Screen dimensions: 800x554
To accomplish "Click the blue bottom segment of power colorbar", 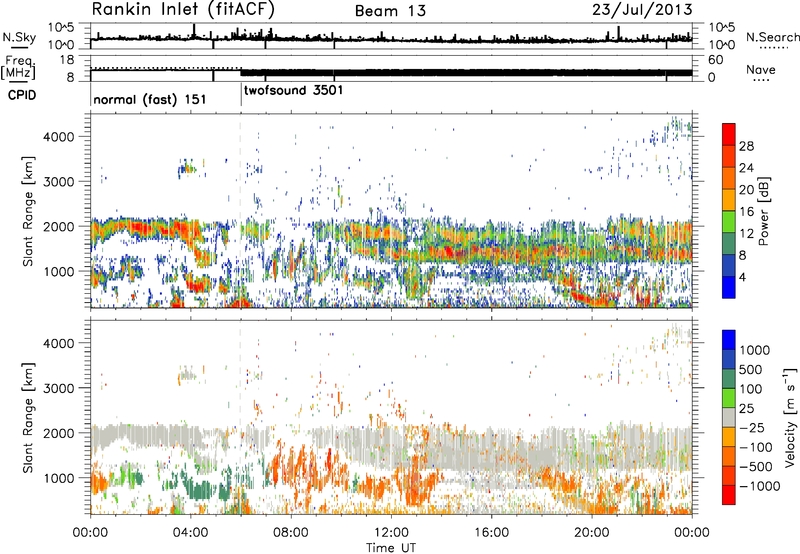I will (x=729, y=287).
